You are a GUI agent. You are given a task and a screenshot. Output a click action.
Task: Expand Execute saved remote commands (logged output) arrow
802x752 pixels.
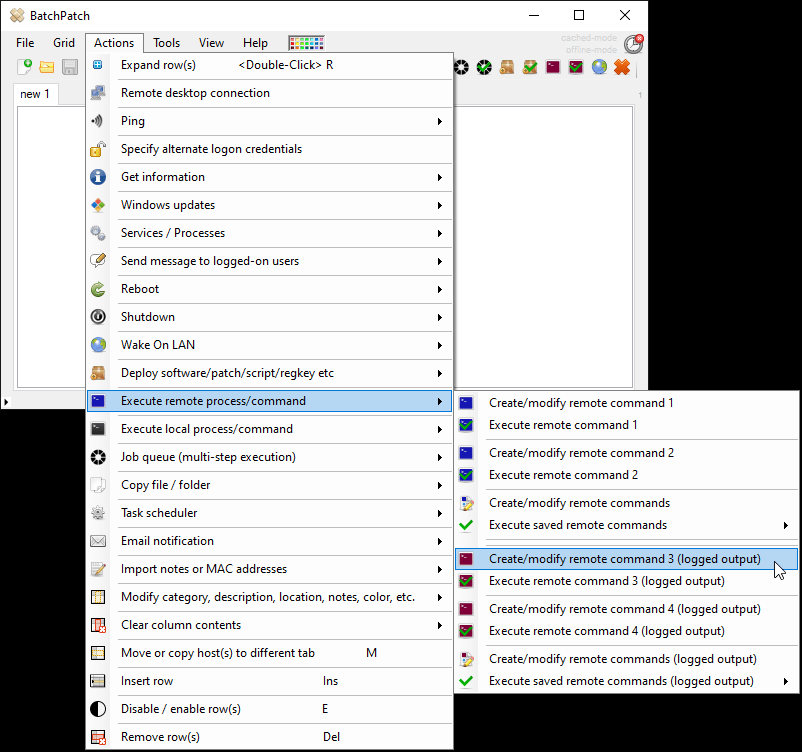tap(786, 681)
